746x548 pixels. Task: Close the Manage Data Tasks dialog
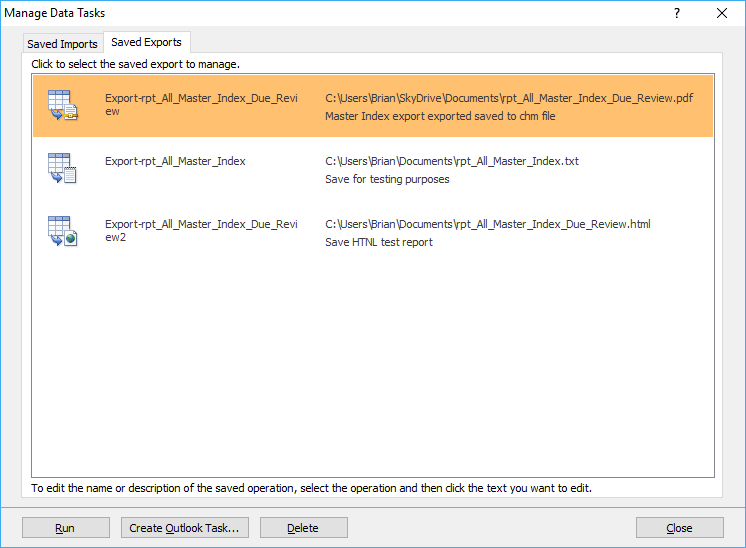pyautogui.click(x=679, y=528)
